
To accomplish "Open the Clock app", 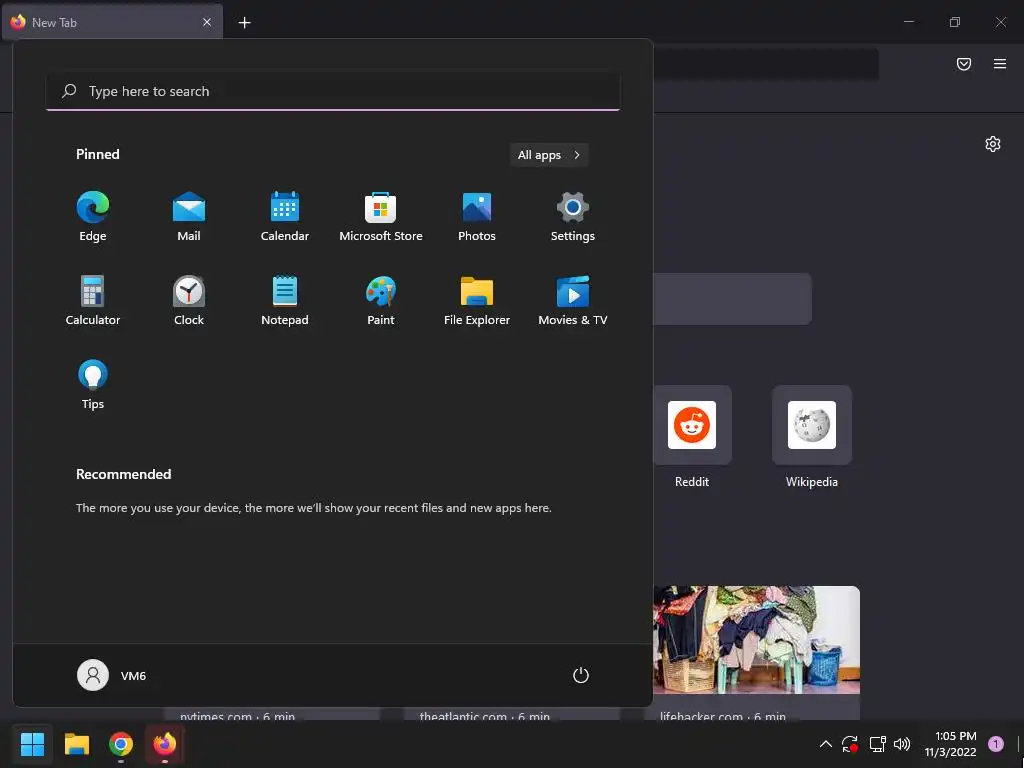I will point(189,300).
